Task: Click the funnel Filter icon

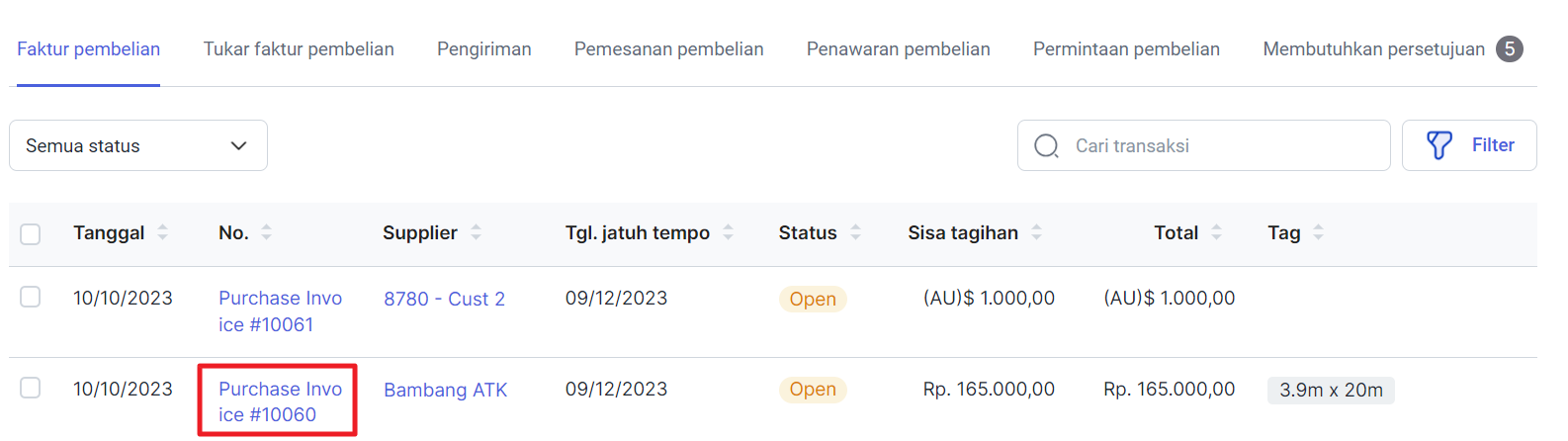Action: point(1439,145)
